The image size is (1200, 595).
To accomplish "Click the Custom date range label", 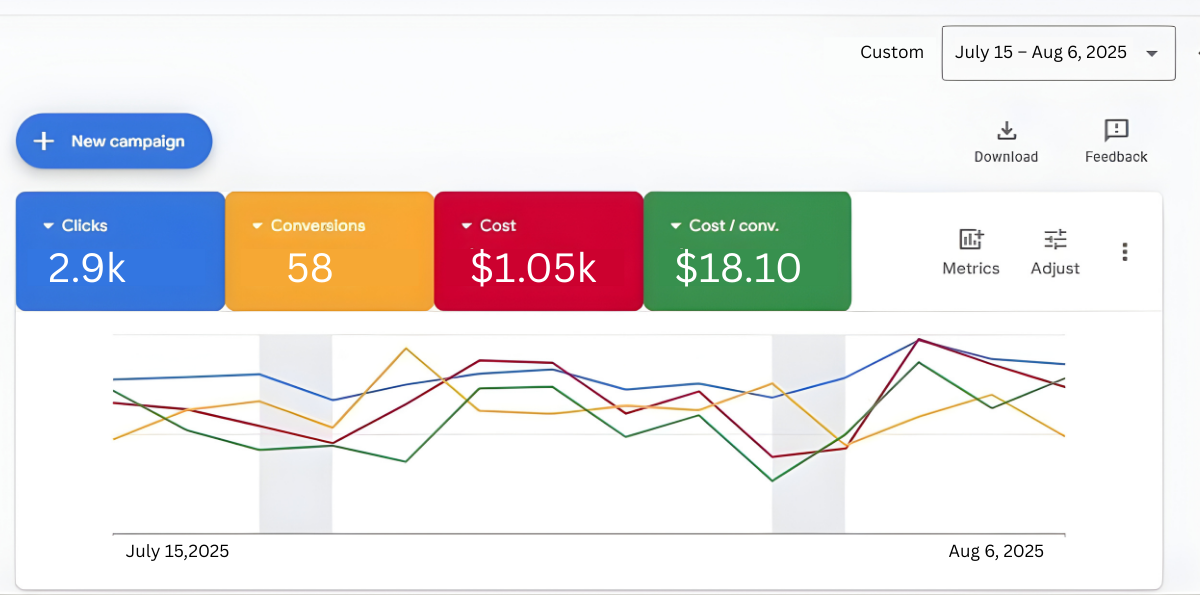I will click(891, 53).
